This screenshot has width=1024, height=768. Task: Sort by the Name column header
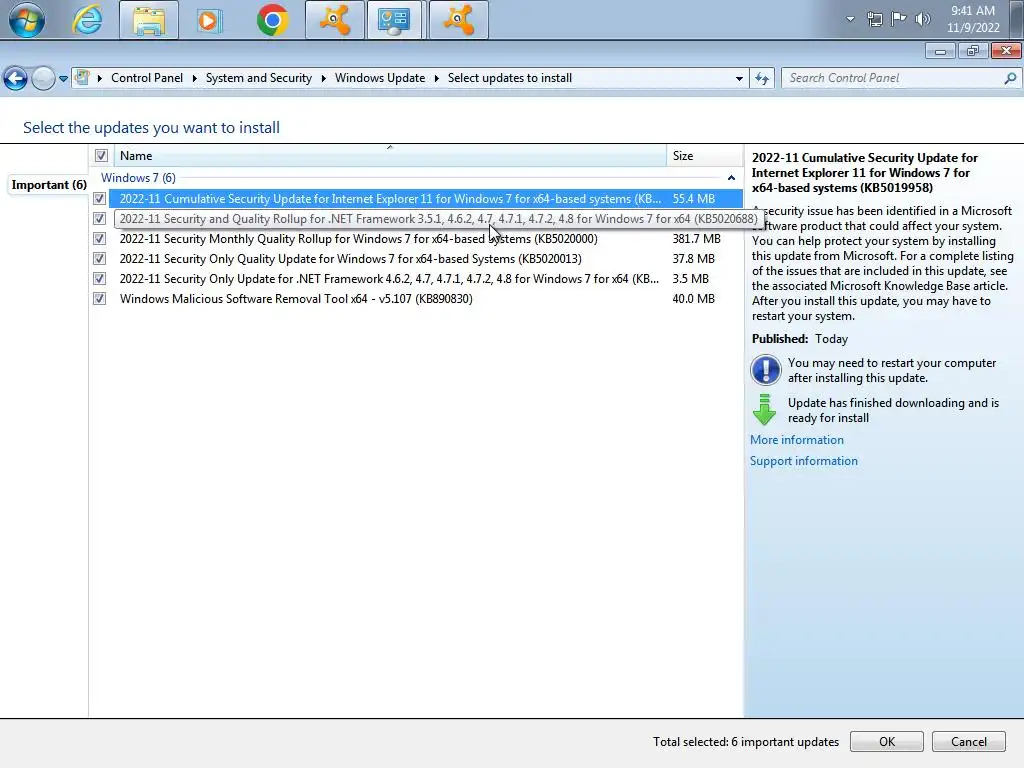tap(390, 155)
